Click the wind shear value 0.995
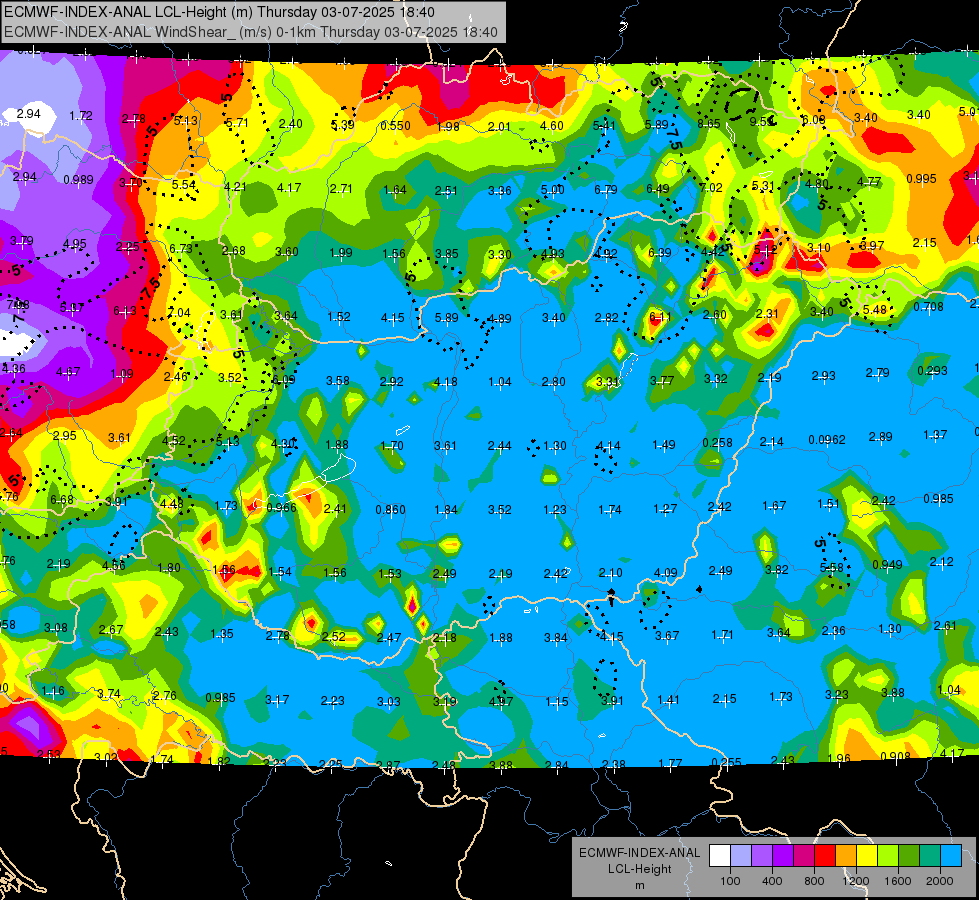 pos(922,179)
